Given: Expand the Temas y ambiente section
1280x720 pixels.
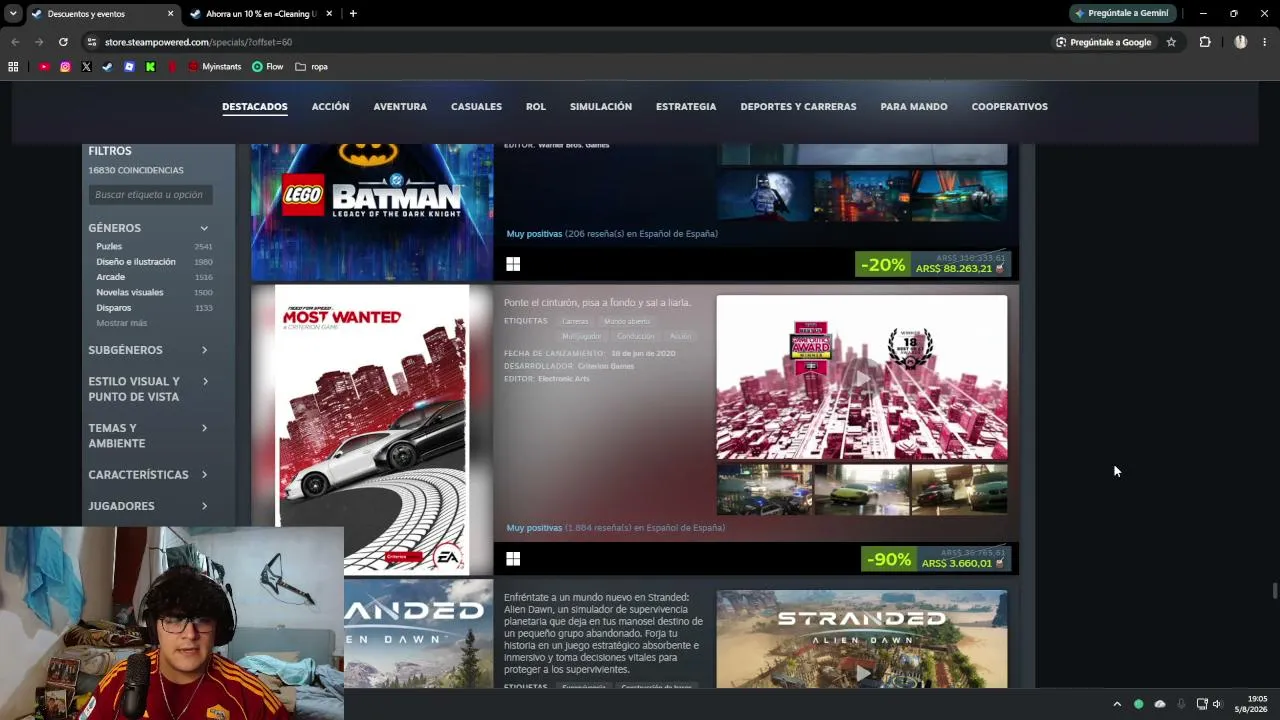Looking at the screenshot, I should (x=148, y=436).
